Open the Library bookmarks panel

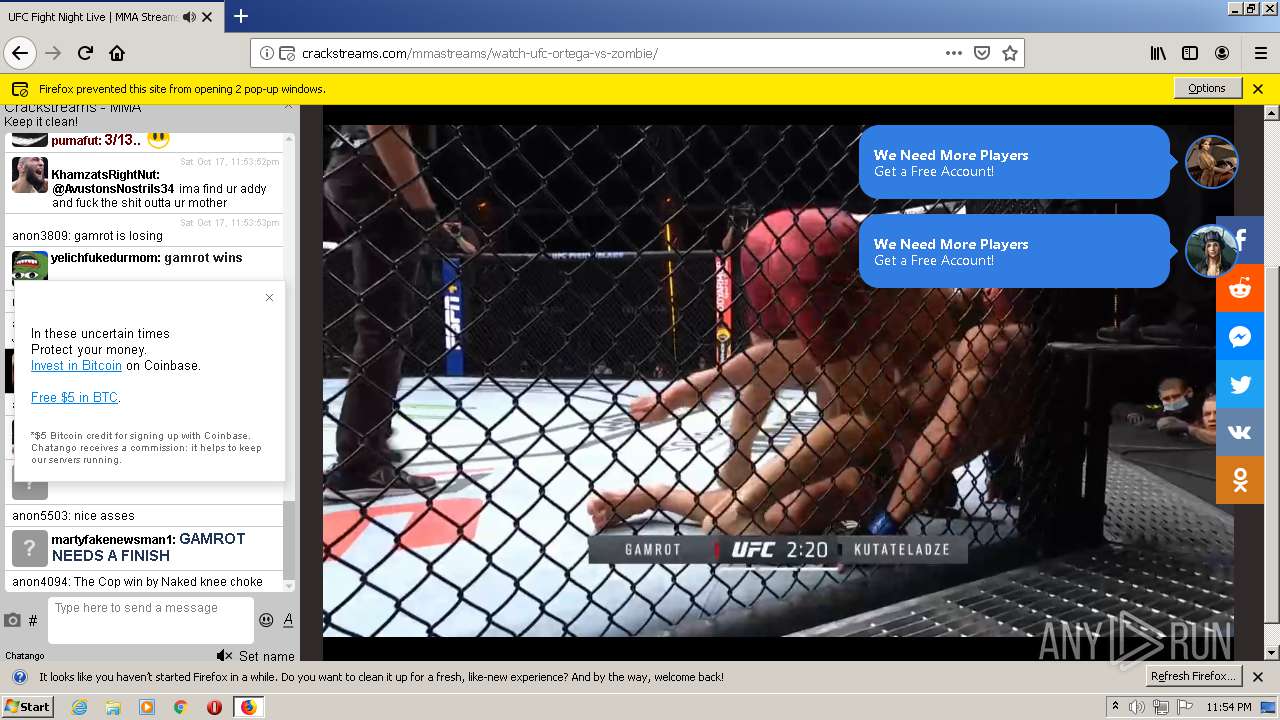click(x=1158, y=53)
